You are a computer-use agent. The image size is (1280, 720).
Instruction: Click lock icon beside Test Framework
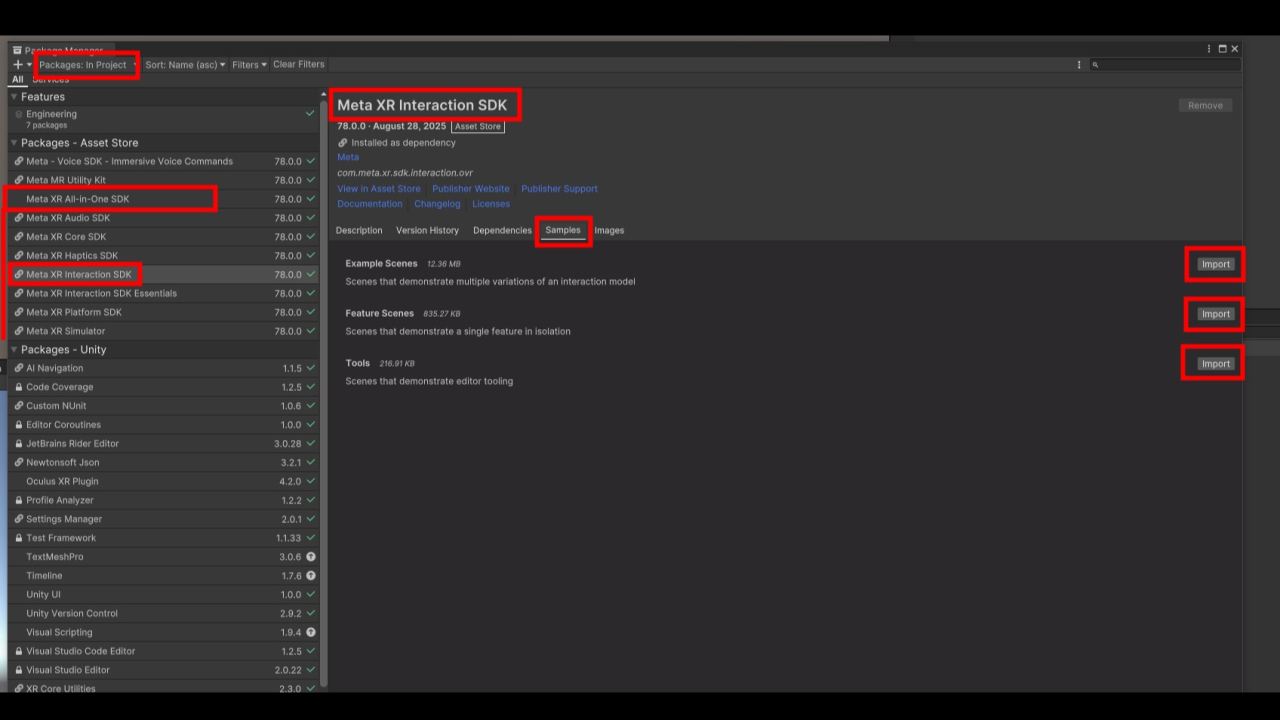pyautogui.click(x=18, y=538)
